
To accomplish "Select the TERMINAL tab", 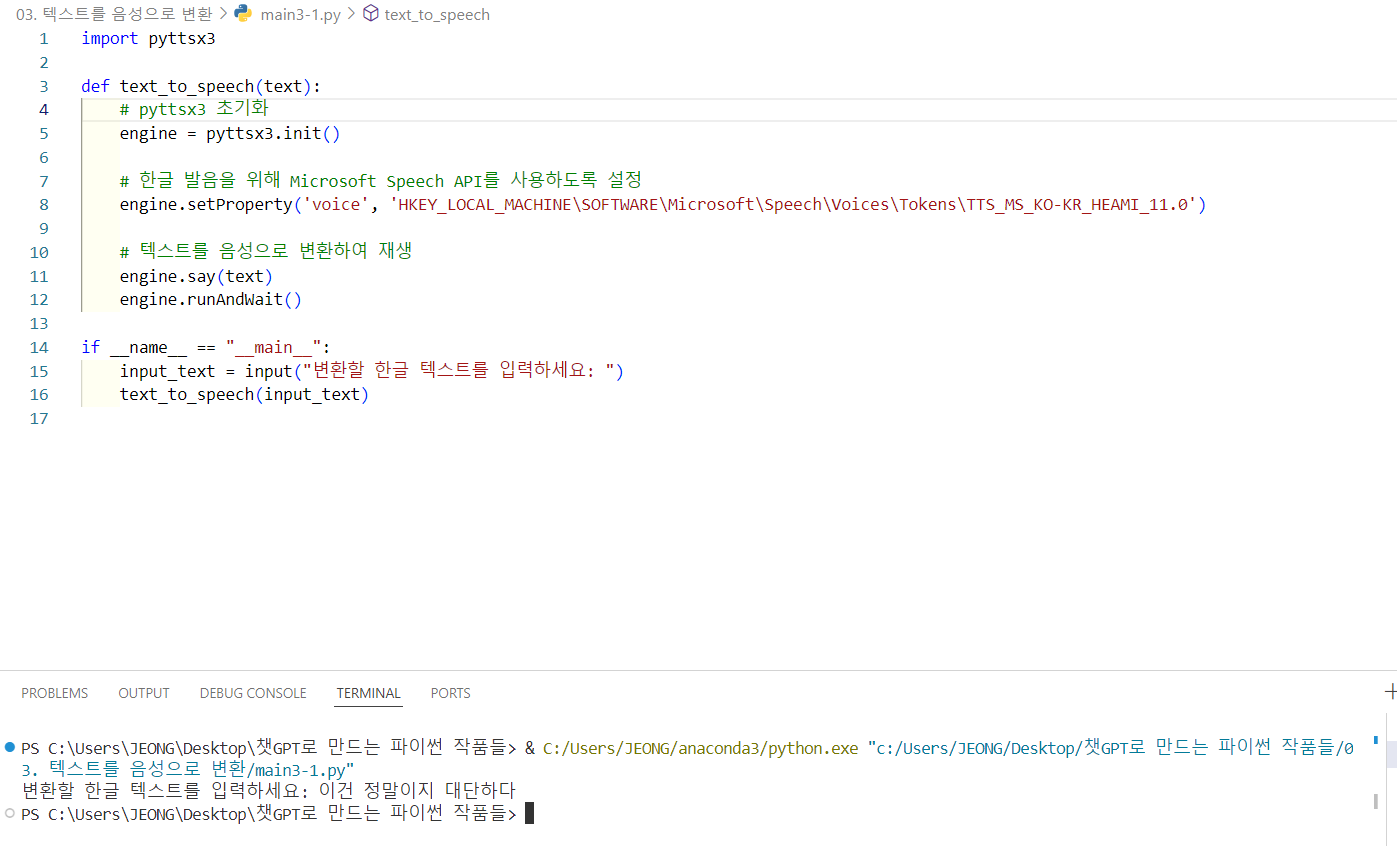I will point(368,693).
